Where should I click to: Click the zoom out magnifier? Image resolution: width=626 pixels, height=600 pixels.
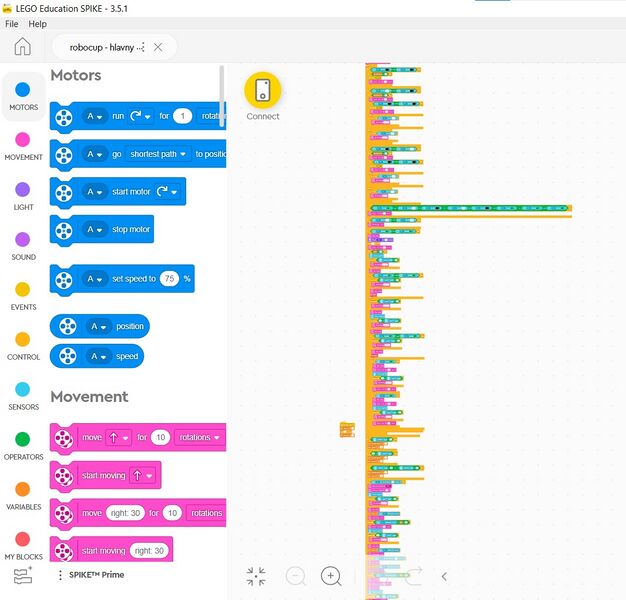pyautogui.click(x=295, y=576)
